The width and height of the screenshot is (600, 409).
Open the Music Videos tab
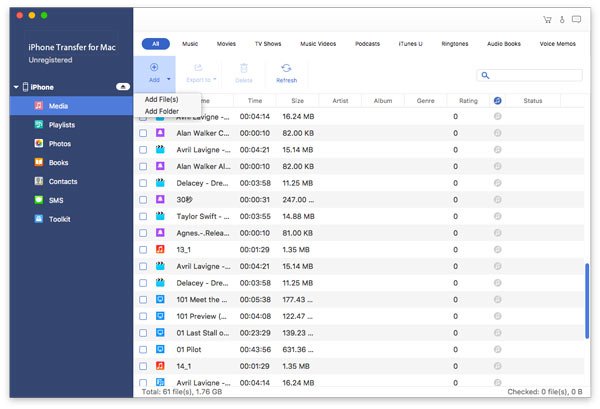[318, 44]
